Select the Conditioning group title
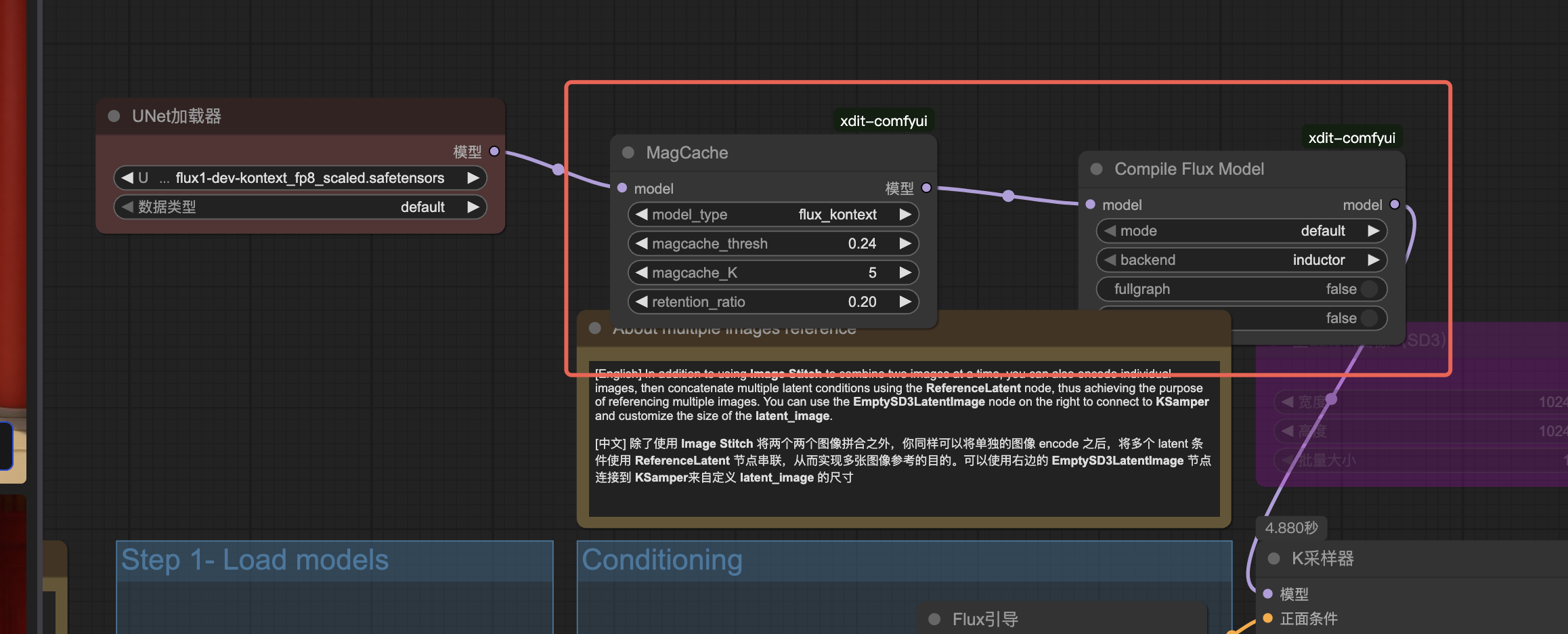Screen dimensions: 1568x634 (x=661, y=560)
